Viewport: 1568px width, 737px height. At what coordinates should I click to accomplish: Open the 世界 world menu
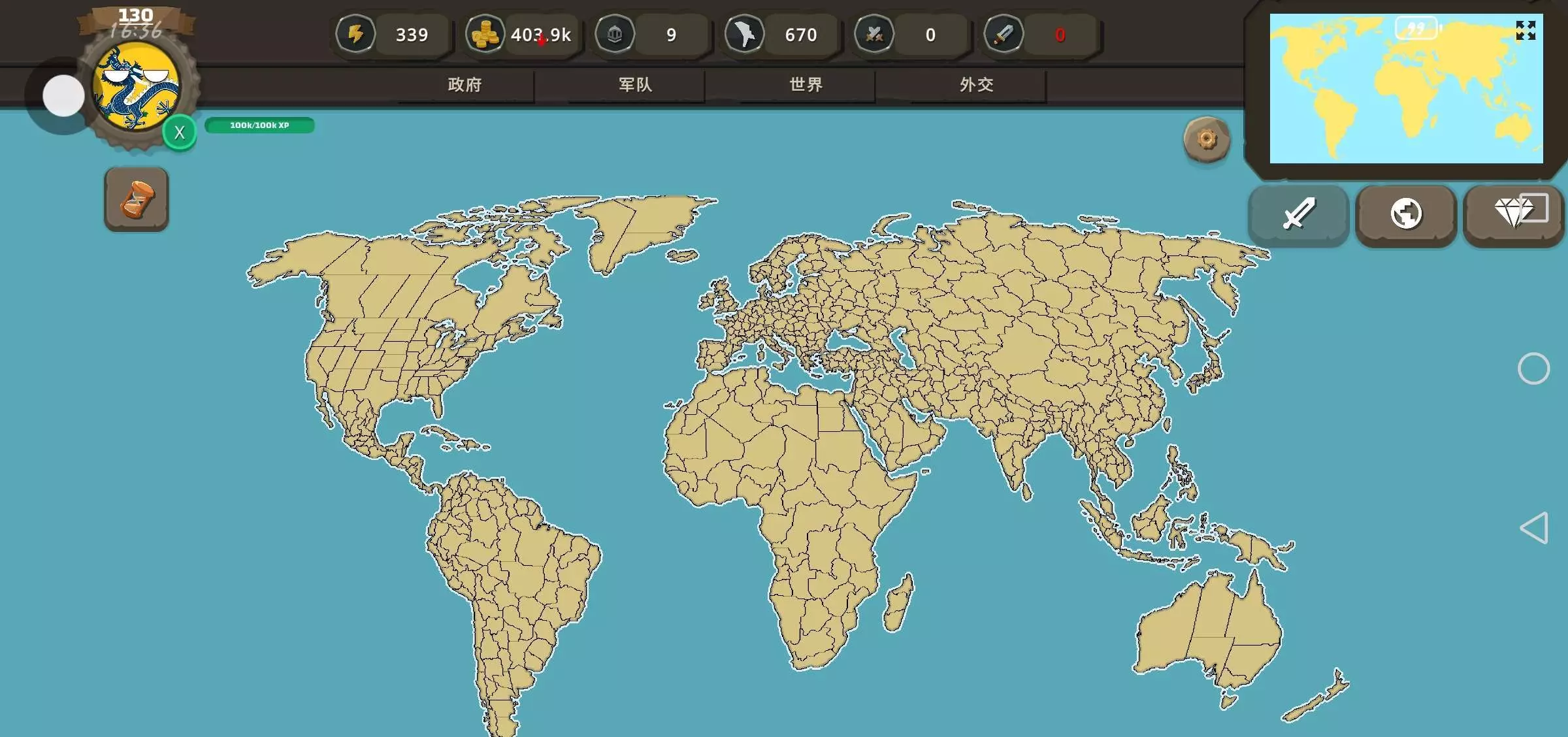pos(806,85)
